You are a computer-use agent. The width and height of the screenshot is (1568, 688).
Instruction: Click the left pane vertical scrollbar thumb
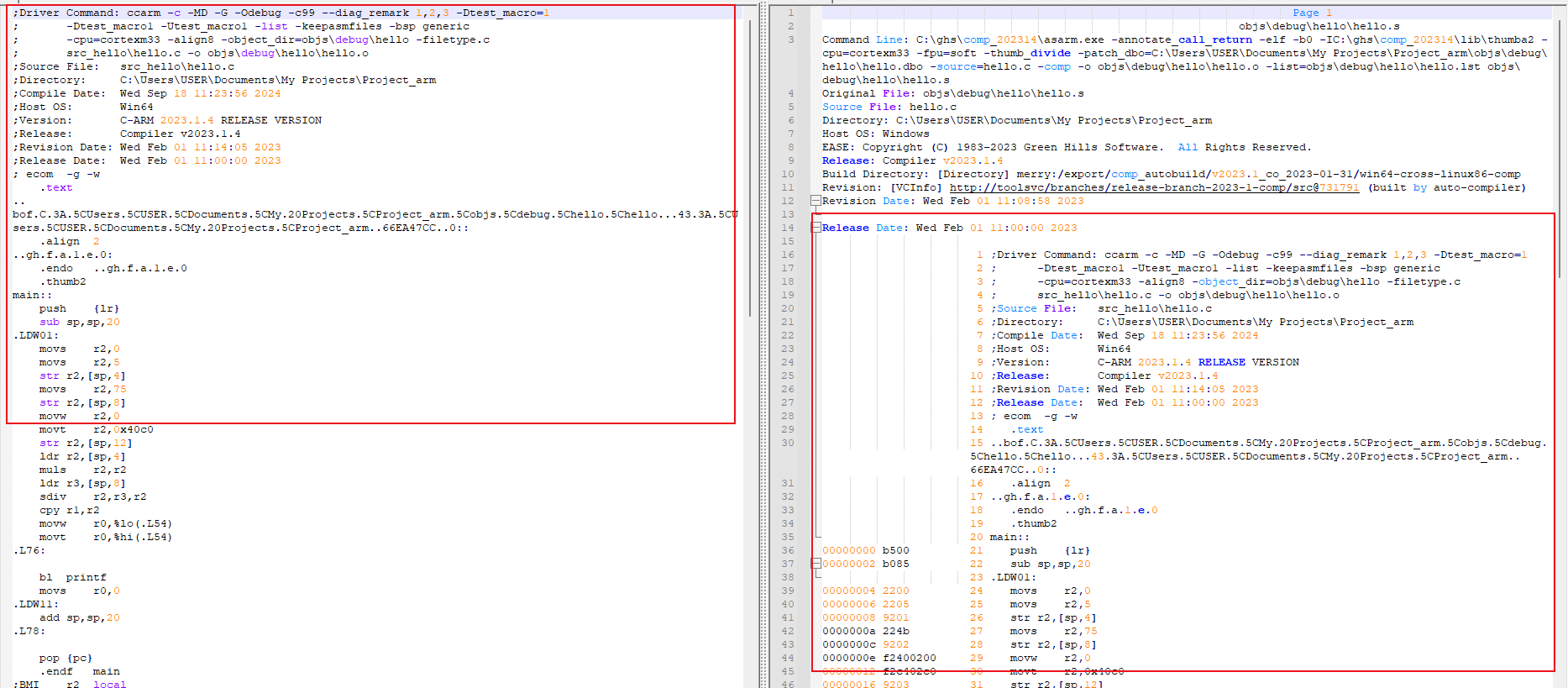coord(750,168)
